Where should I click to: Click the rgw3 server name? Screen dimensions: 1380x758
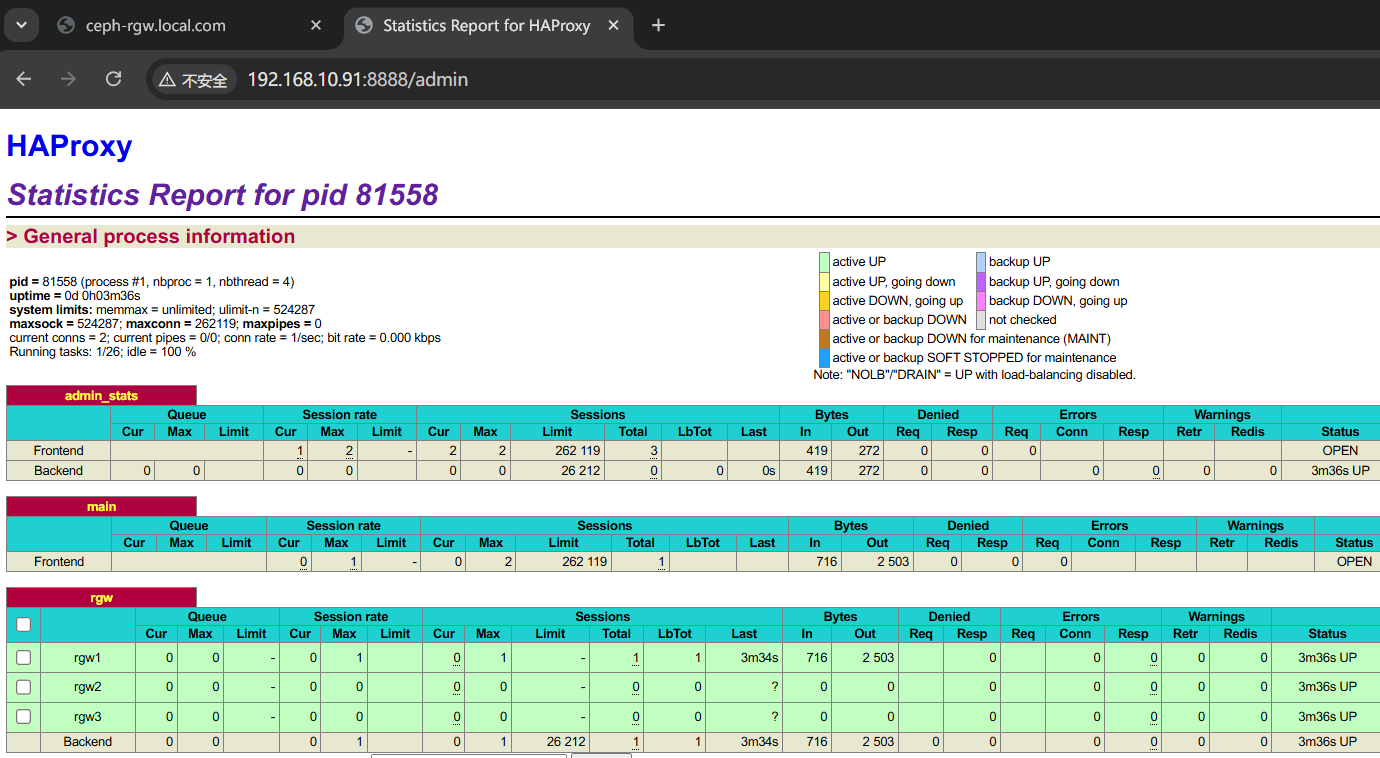(88, 717)
